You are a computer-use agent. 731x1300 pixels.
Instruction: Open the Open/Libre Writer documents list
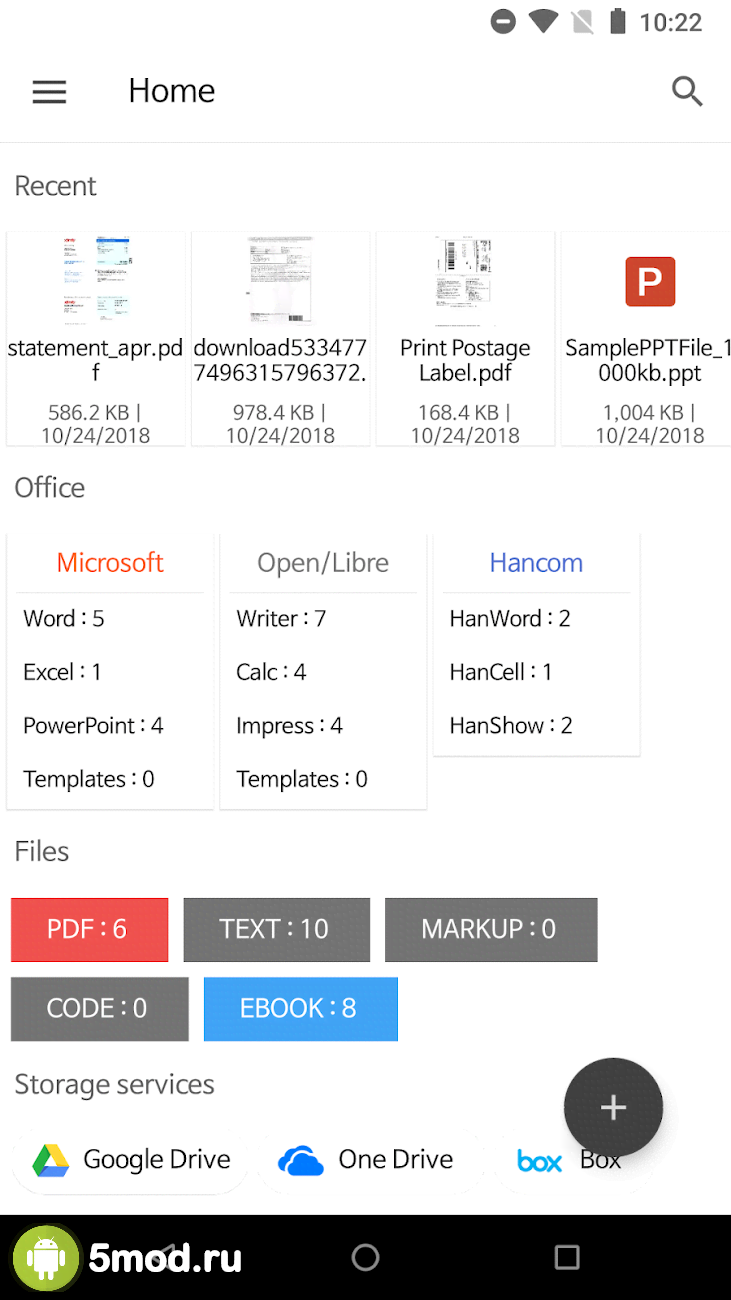pyautogui.click(x=281, y=619)
